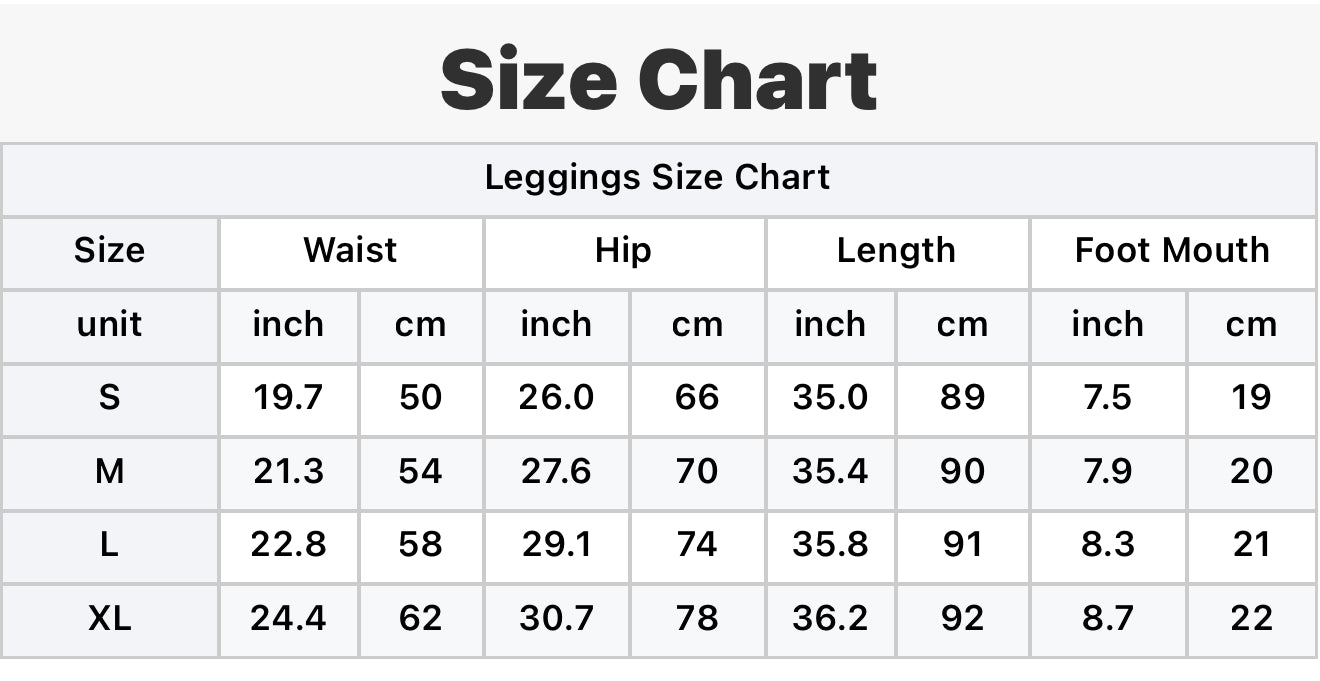Viewport: 1320px width, 681px height.
Task: Select the Length column header
Action: (897, 251)
